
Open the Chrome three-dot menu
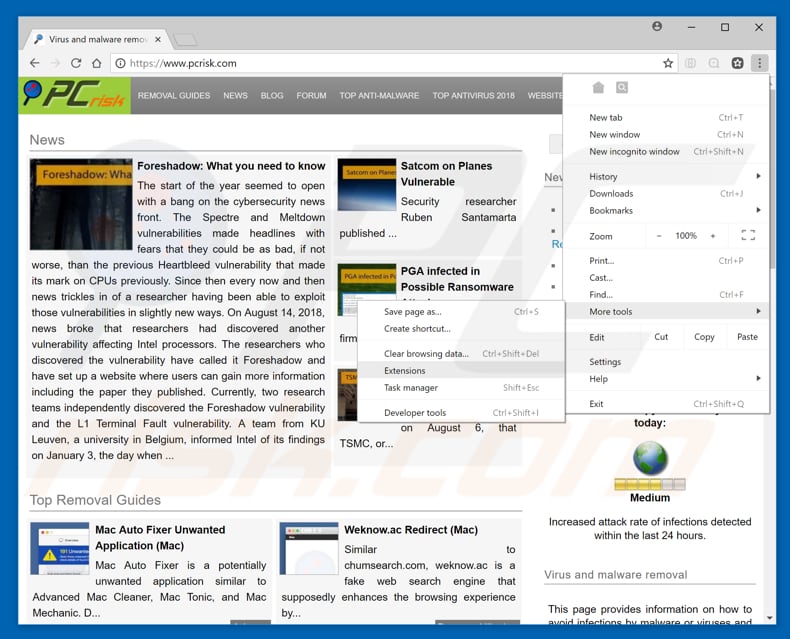pyautogui.click(x=759, y=63)
